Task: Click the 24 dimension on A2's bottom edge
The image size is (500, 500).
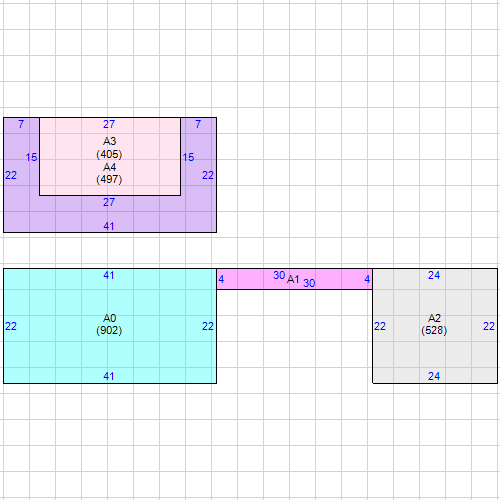Action: click(434, 376)
